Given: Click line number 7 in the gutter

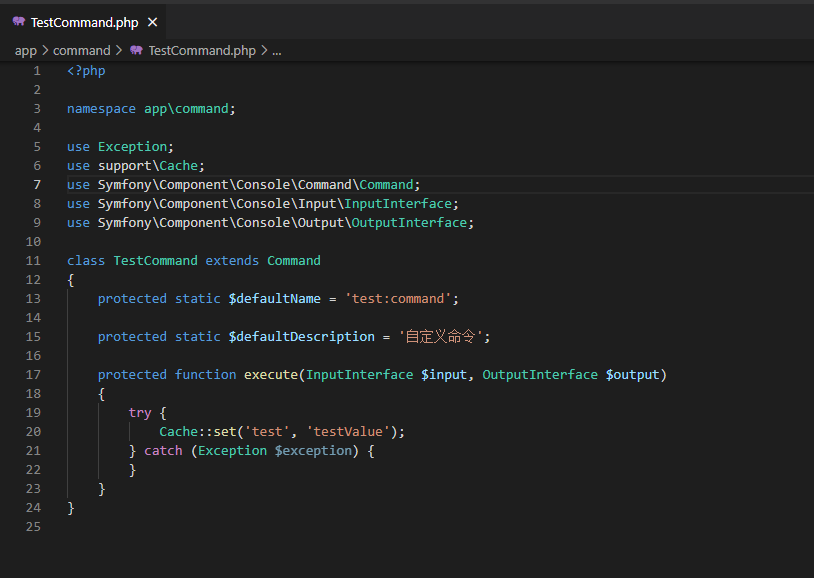Looking at the screenshot, I should pos(37,185).
